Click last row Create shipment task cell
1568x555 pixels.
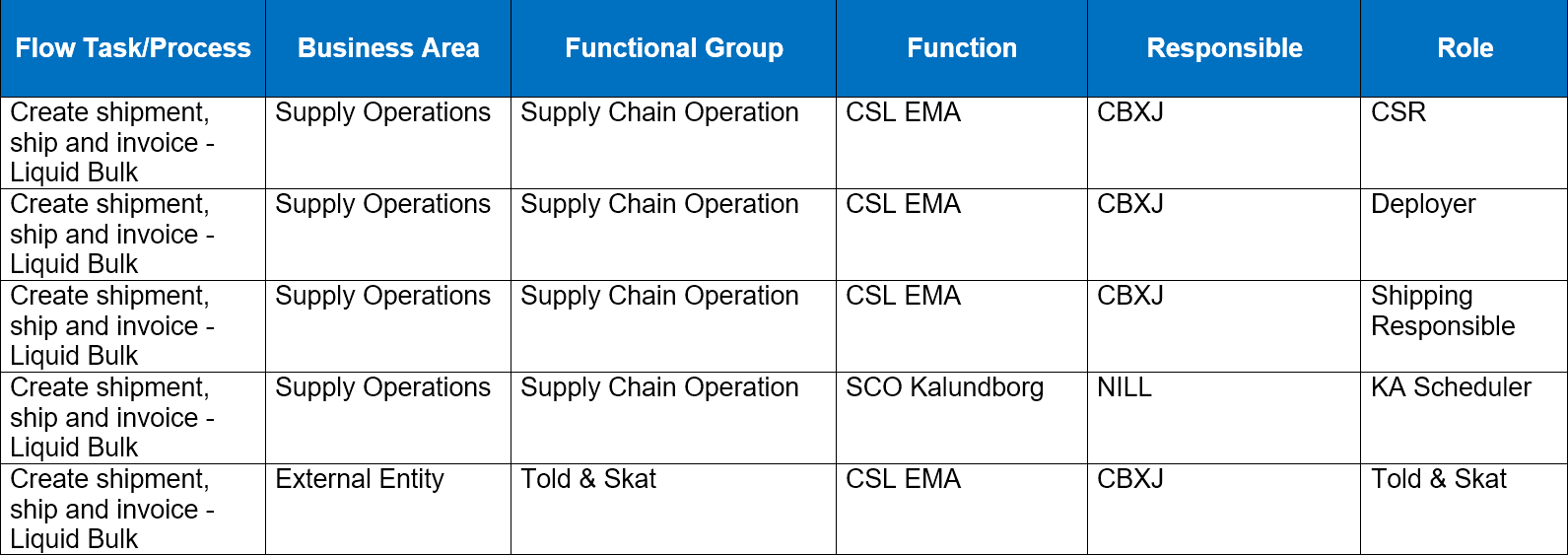click(x=133, y=509)
